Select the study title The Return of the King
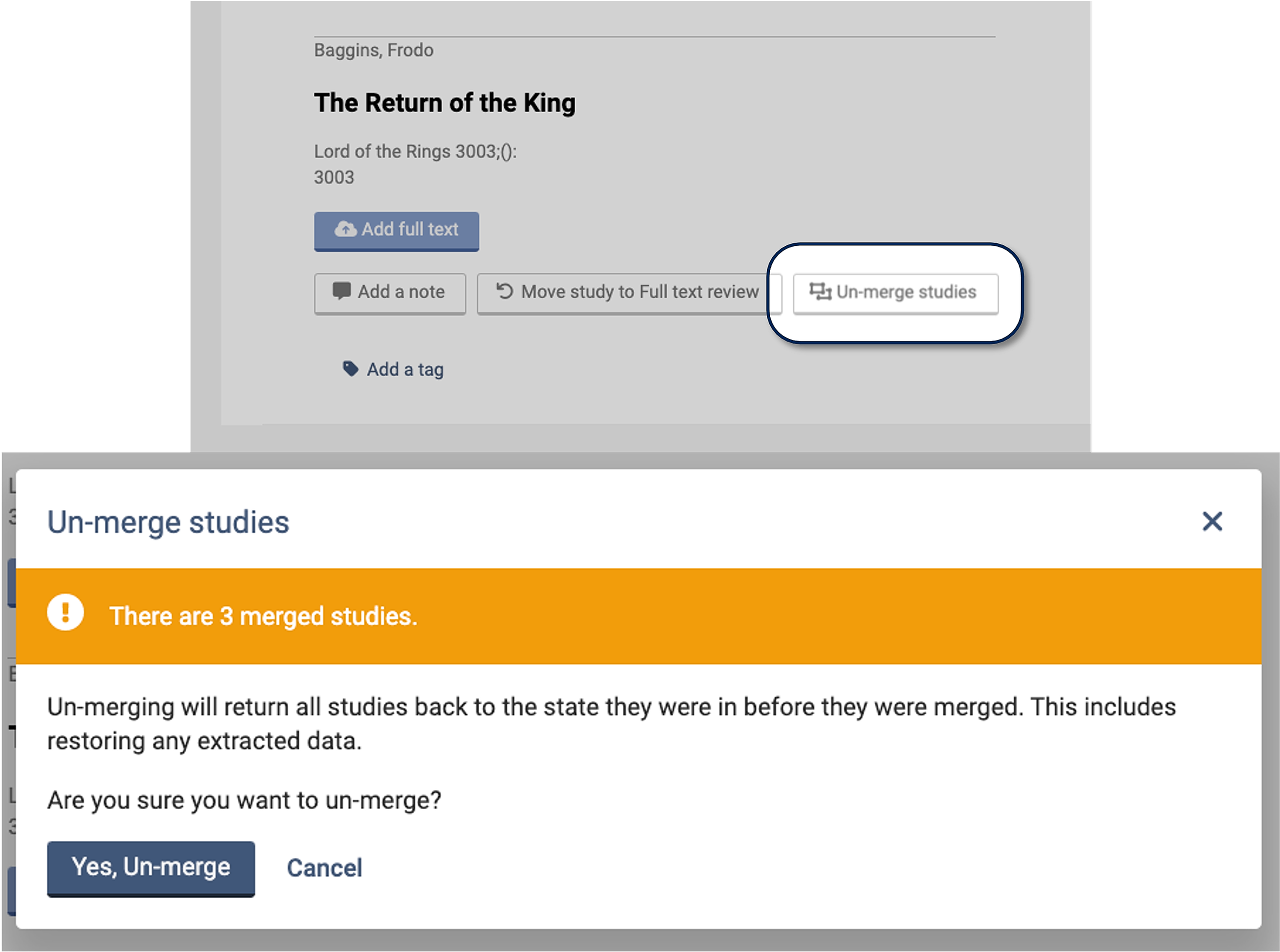1280x952 pixels. [444, 103]
